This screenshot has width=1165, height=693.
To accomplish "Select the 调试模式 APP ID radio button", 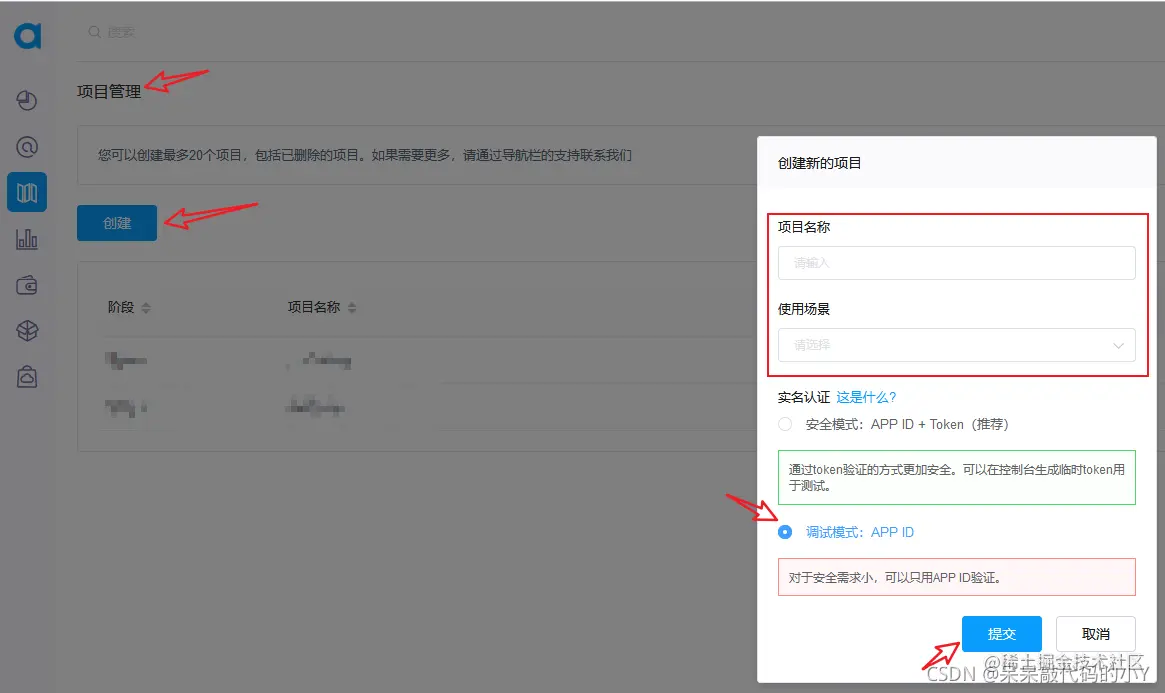I will pyautogui.click(x=786, y=532).
